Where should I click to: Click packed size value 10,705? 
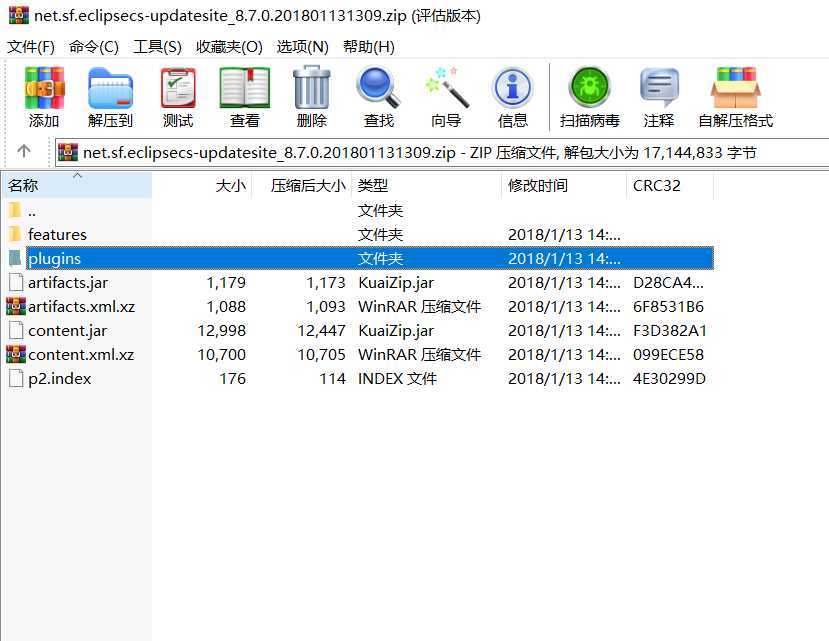click(321, 355)
